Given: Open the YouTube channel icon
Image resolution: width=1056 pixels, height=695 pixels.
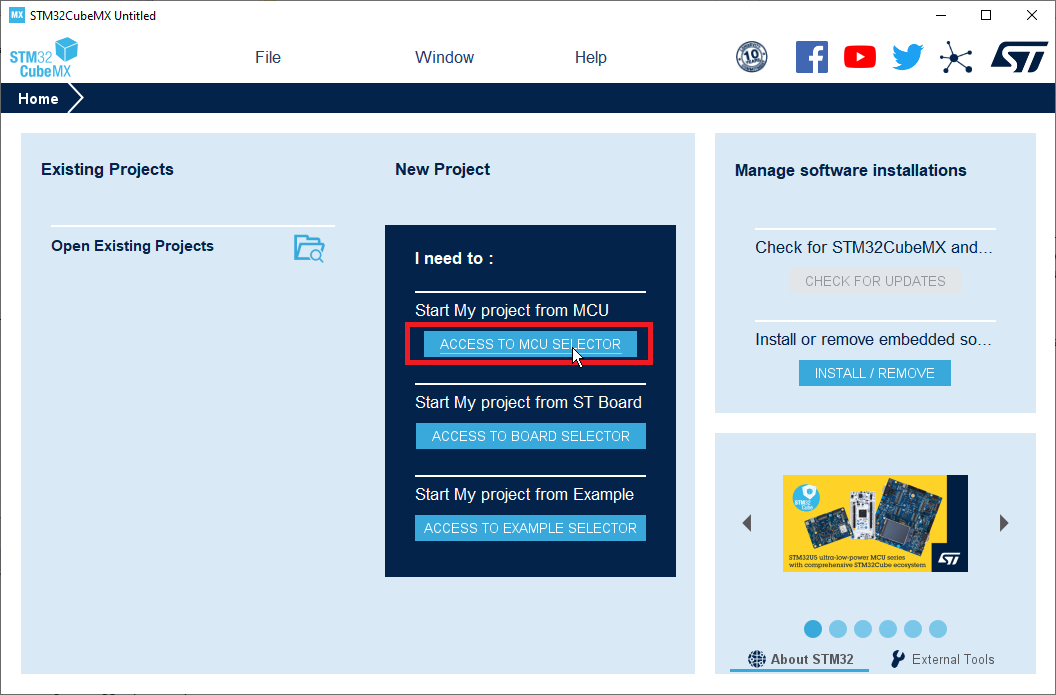Looking at the screenshot, I should (859, 57).
